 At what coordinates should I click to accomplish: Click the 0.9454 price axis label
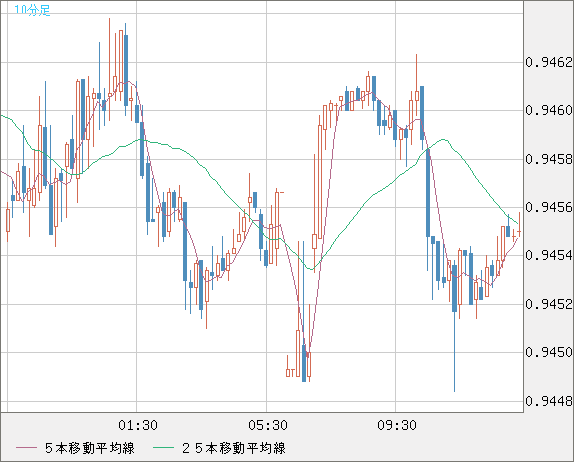(x=549, y=255)
